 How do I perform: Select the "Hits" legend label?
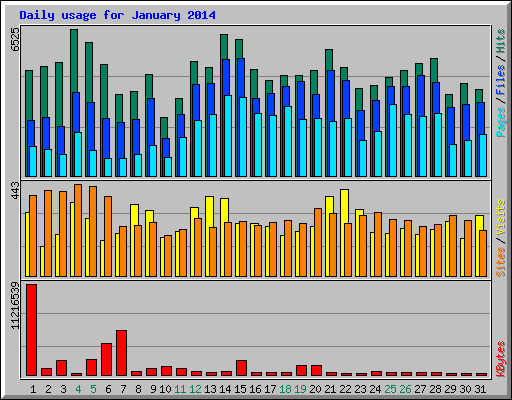501,41
